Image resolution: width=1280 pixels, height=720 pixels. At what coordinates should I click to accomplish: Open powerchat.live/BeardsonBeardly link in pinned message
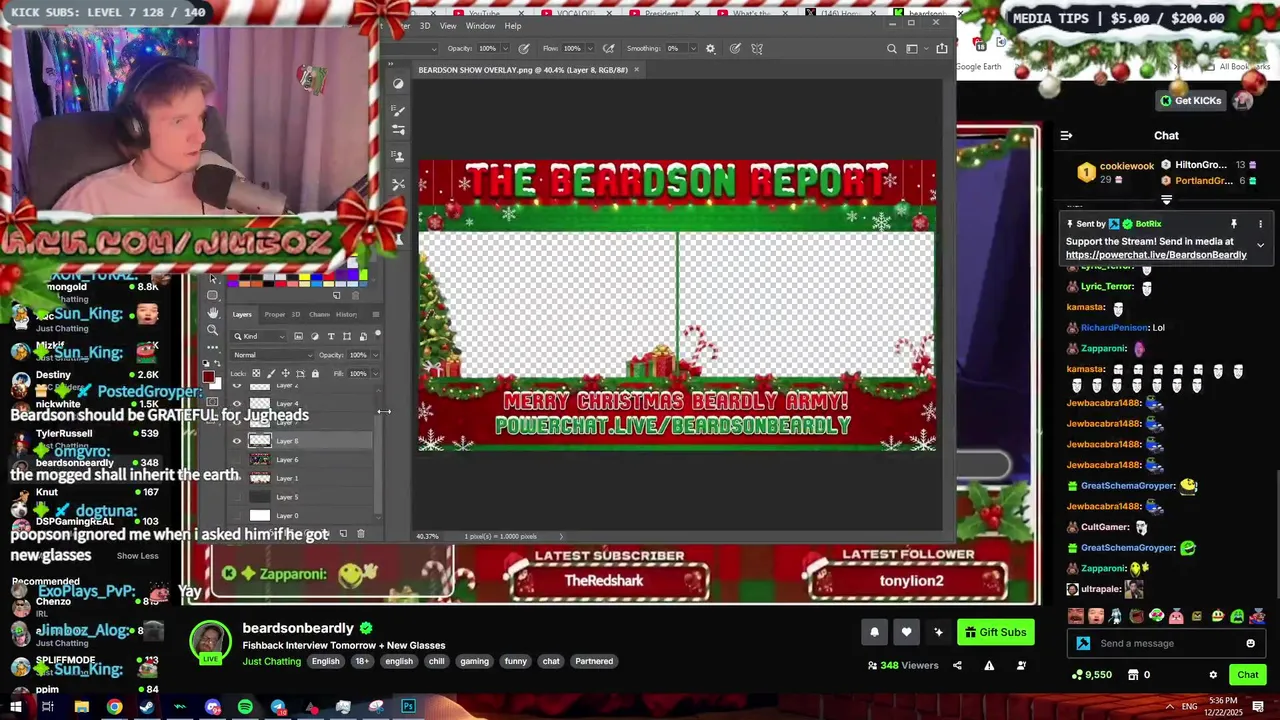tap(1156, 255)
